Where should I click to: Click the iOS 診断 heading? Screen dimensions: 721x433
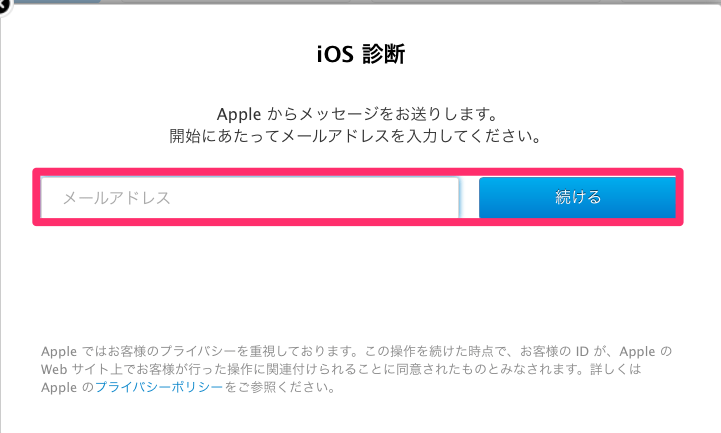[x=361, y=54]
